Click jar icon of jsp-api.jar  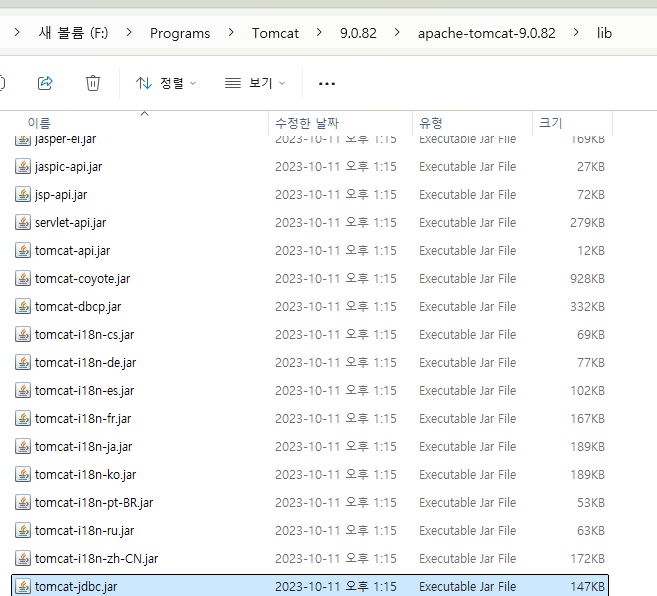[x=23, y=194]
